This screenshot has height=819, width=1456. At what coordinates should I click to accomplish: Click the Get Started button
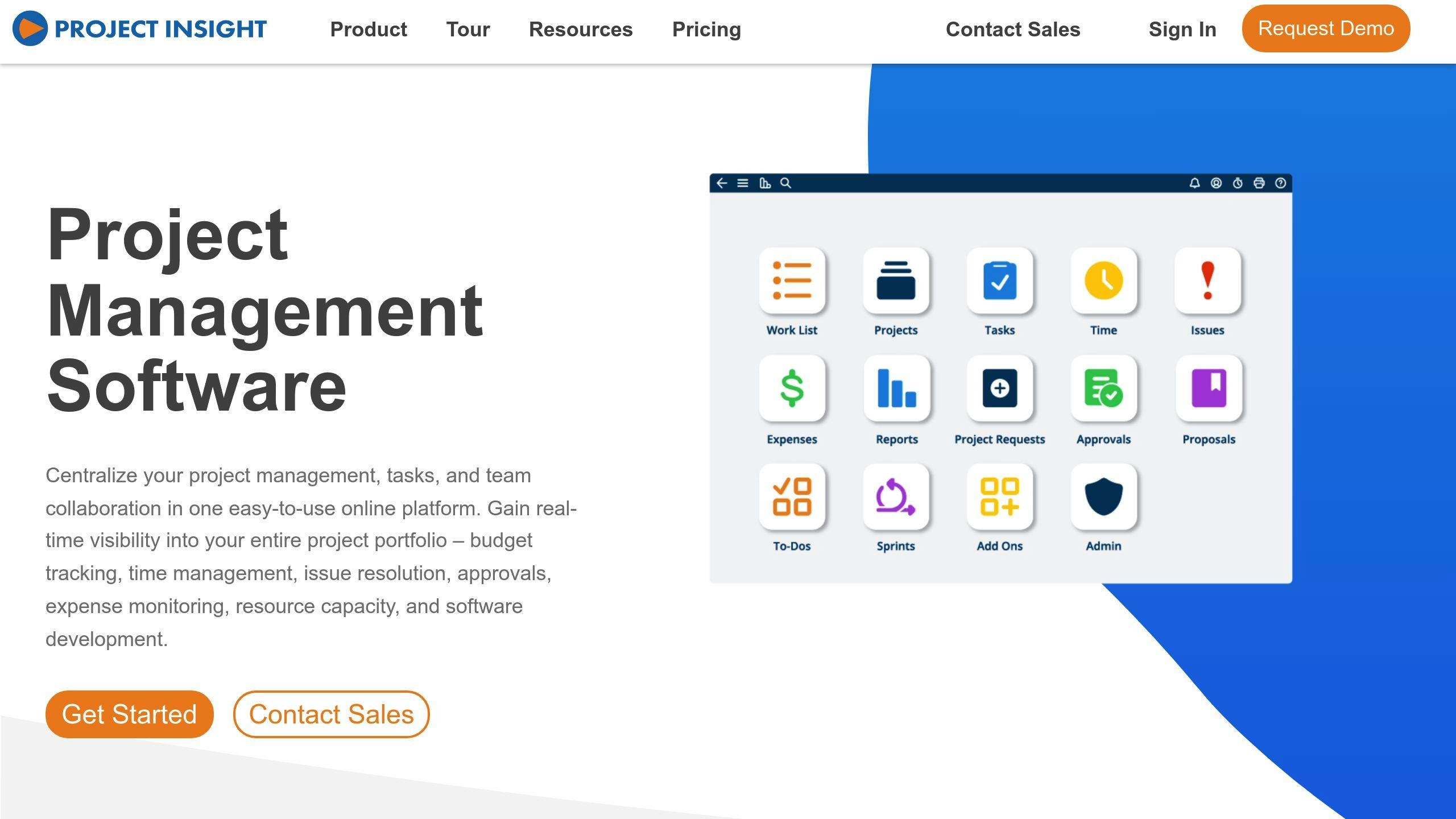(x=129, y=713)
